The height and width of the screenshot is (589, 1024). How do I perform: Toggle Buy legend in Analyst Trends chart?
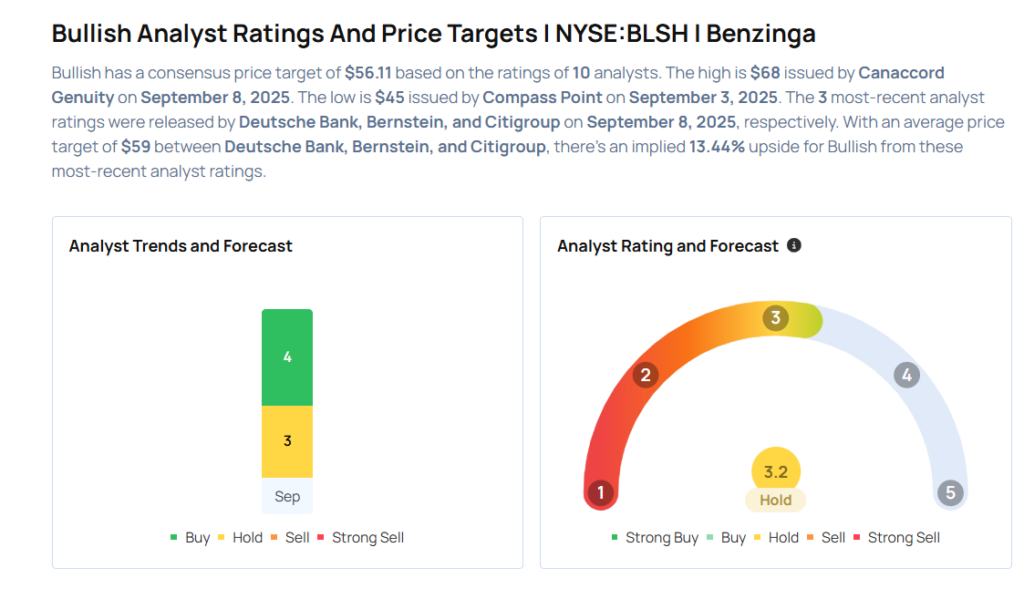[x=190, y=537]
